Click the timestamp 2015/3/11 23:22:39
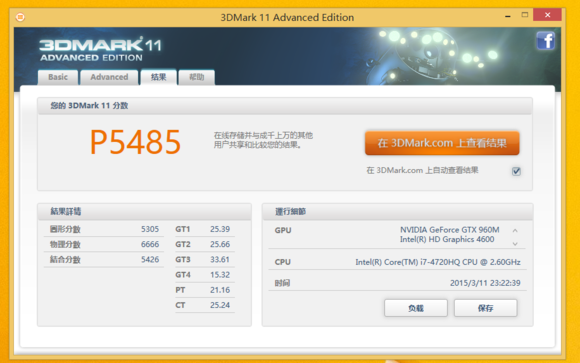This screenshot has height=363, width=580. point(485,283)
